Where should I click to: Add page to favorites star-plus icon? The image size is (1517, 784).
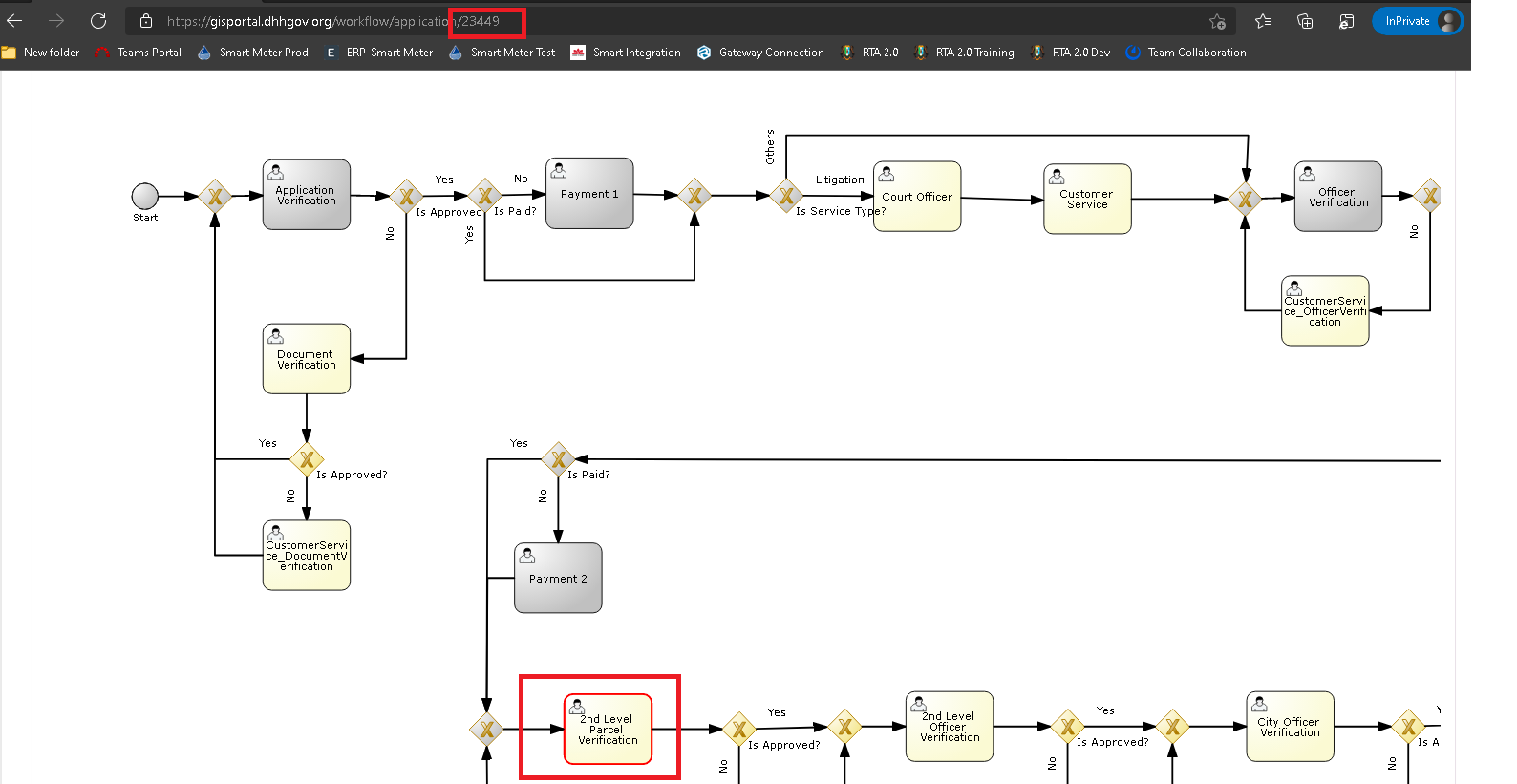pos(1217,21)
